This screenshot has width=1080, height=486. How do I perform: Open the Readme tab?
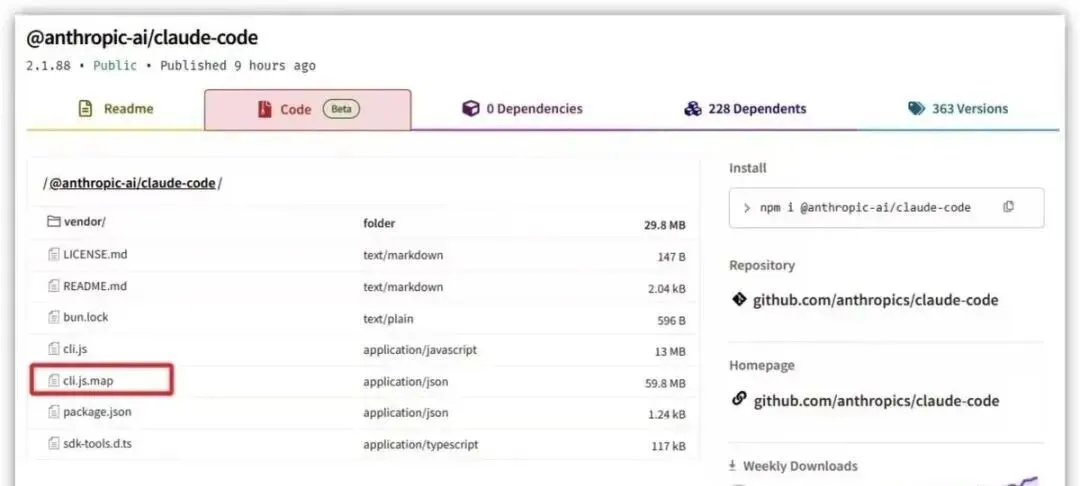coord(115,109)
